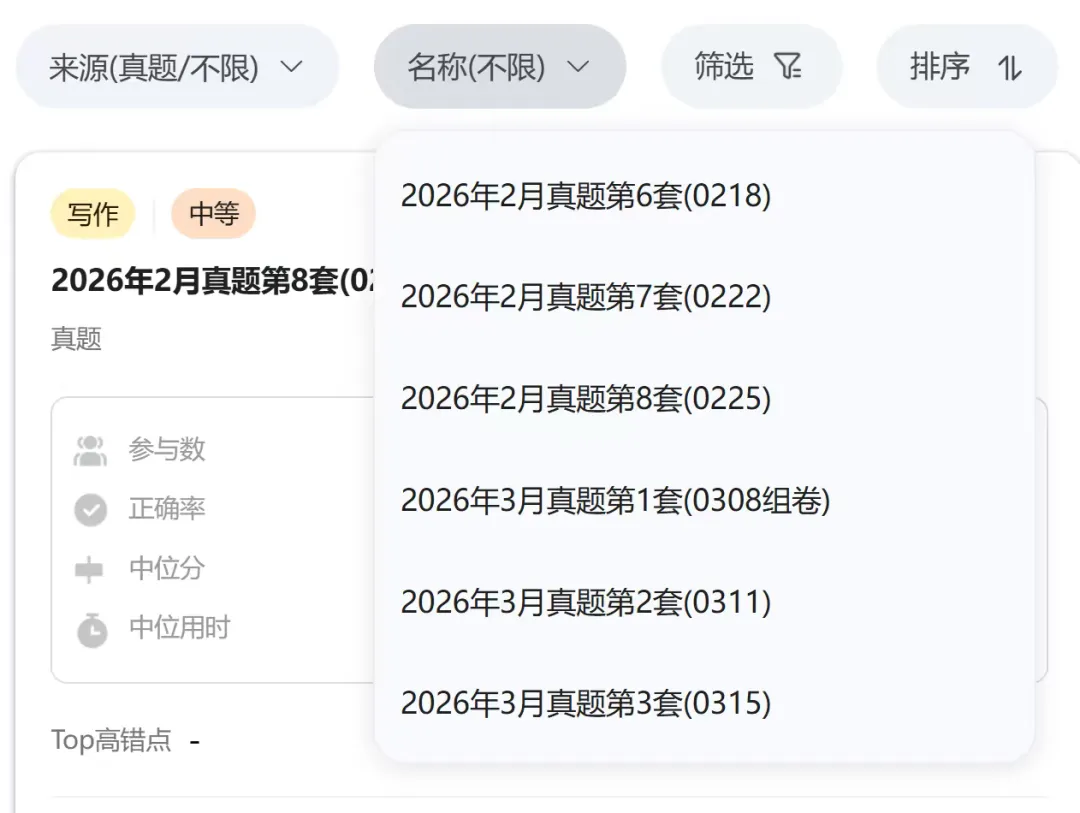
Task: Open the 名称(不限) dropdown
Action: pos(501,65)
